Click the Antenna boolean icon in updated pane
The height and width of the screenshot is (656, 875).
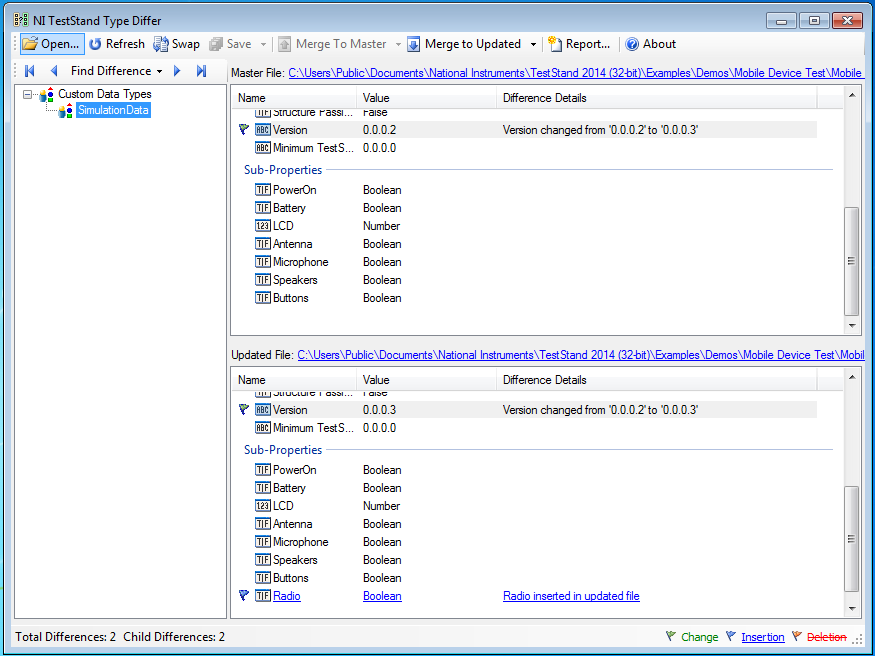[x=263, y=524]
